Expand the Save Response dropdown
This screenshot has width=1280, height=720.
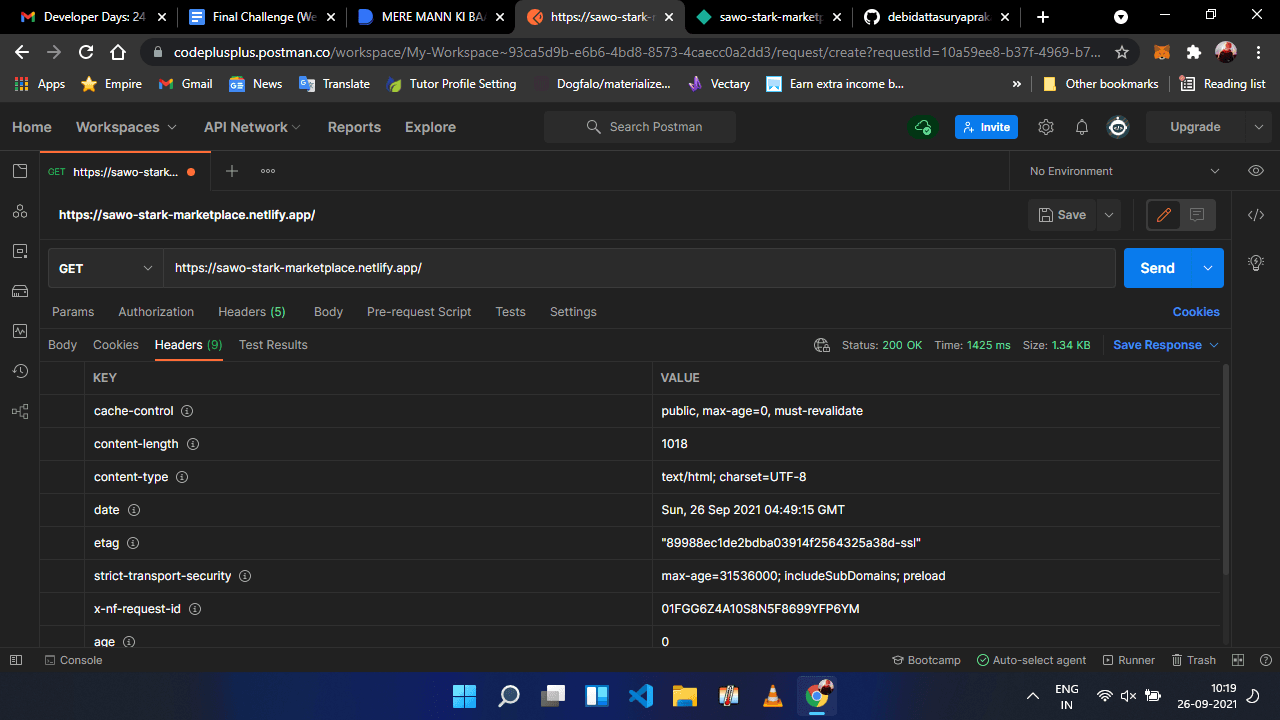[x=1214, y=345]
